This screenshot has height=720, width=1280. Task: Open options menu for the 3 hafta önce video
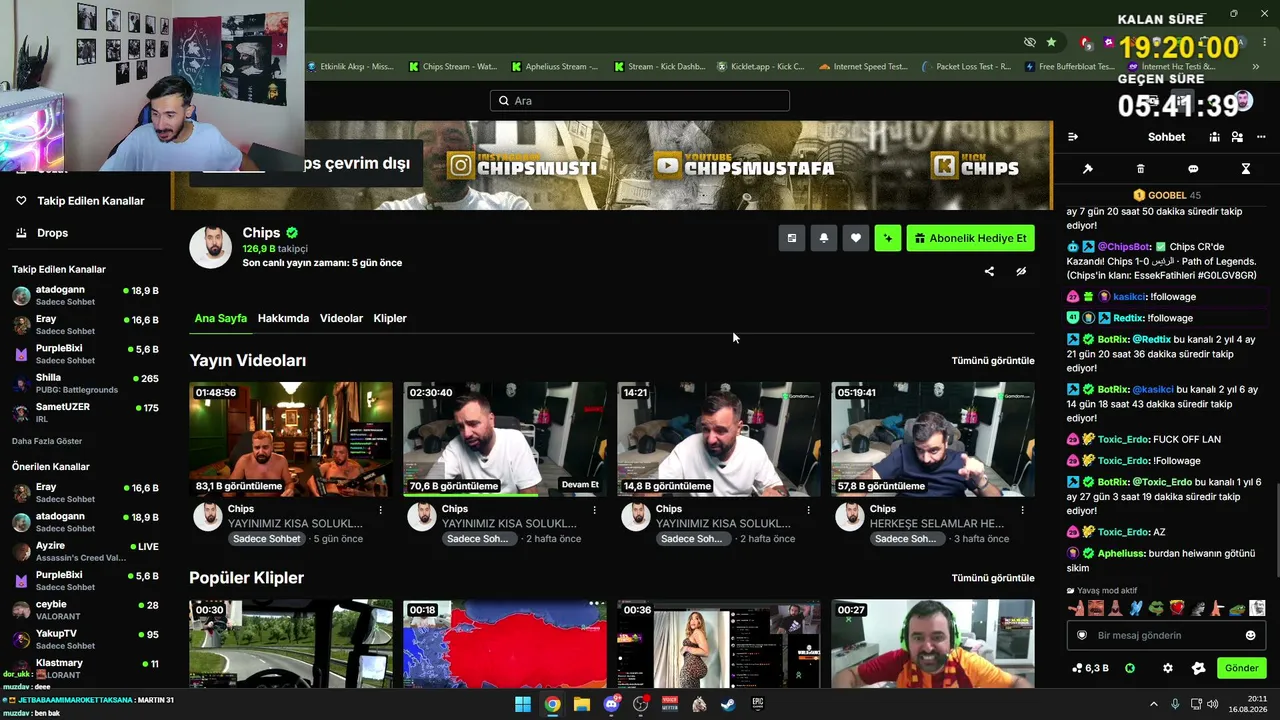[1022, 510]
